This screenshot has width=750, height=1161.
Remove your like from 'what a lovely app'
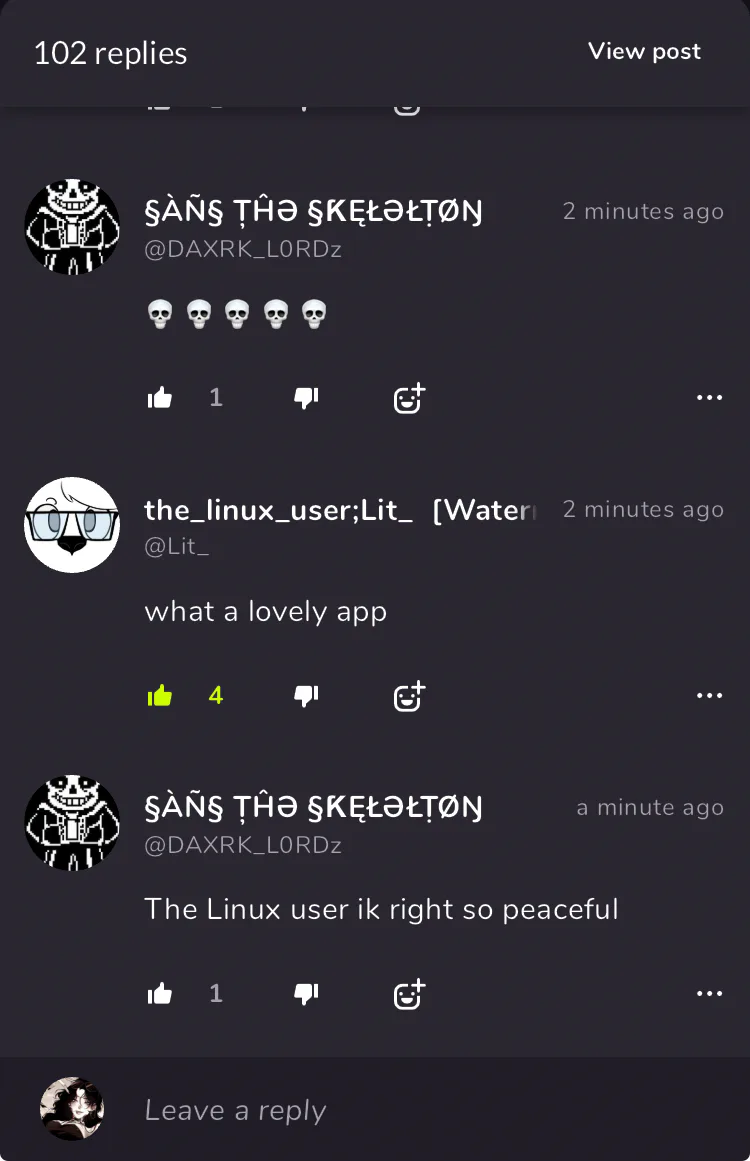pos(160,696)
